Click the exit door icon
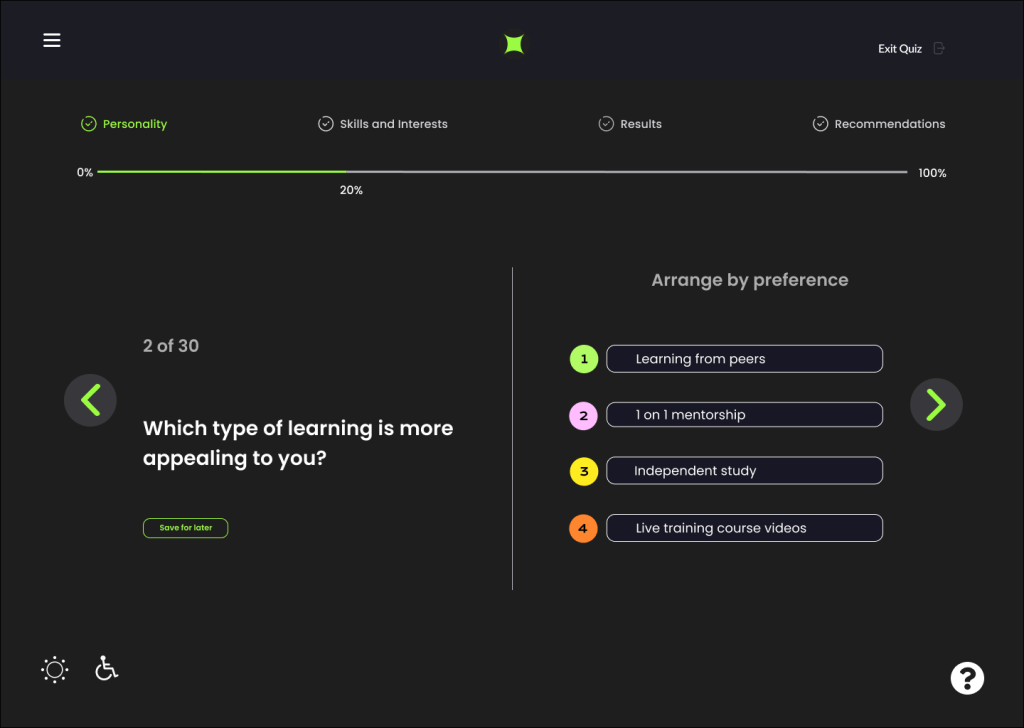Screen dimensions: 1024x728 tap(938, 48)
